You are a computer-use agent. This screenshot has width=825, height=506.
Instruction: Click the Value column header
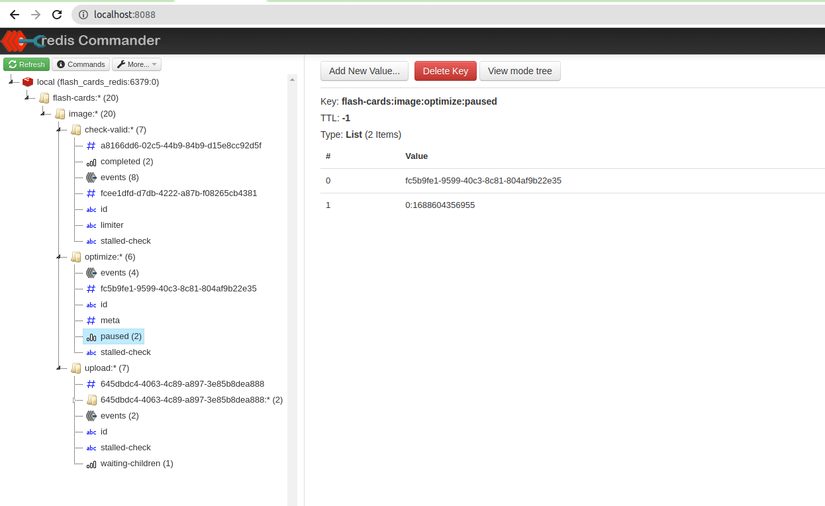point(416,156)
